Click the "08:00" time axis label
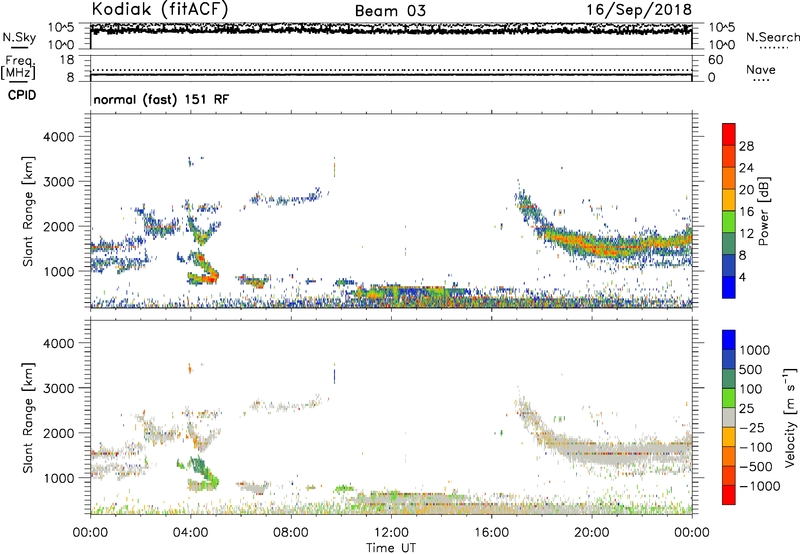This screenshot has width=800, height=554. pyautogui.click(x=291, y=533)
